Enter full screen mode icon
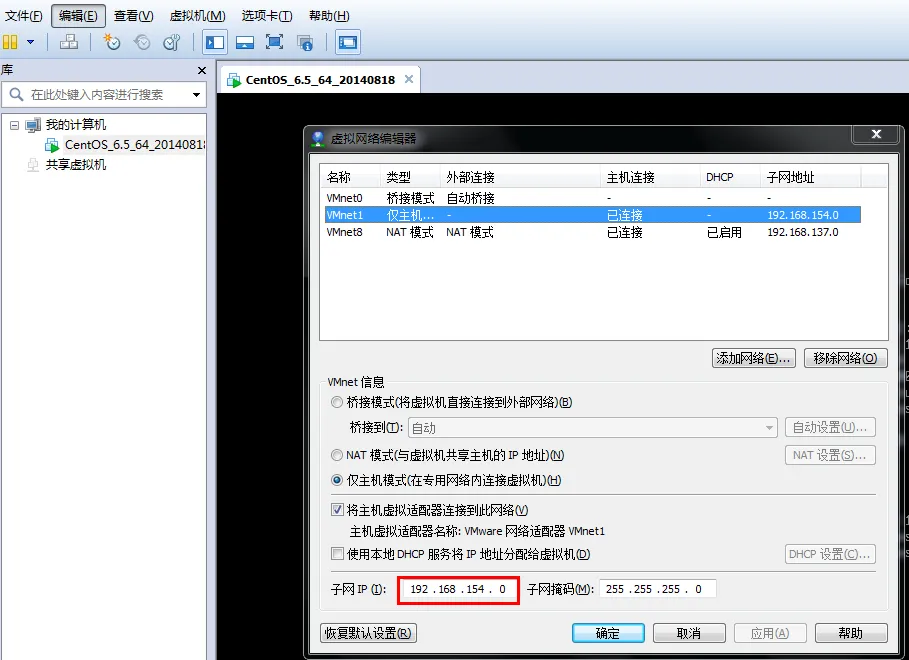Image resolution: width=909 pixels, height=660 pixels. (x=274, y=42)
